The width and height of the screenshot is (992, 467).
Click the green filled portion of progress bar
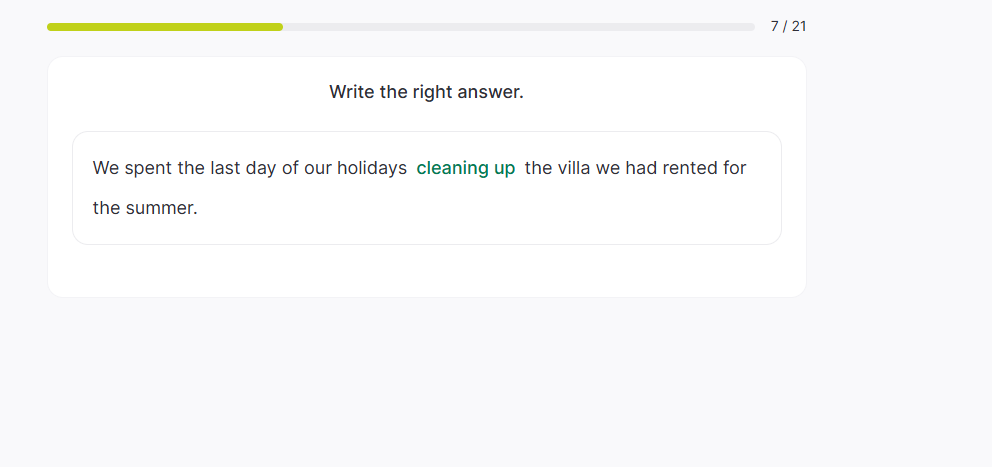coord(165,27)
